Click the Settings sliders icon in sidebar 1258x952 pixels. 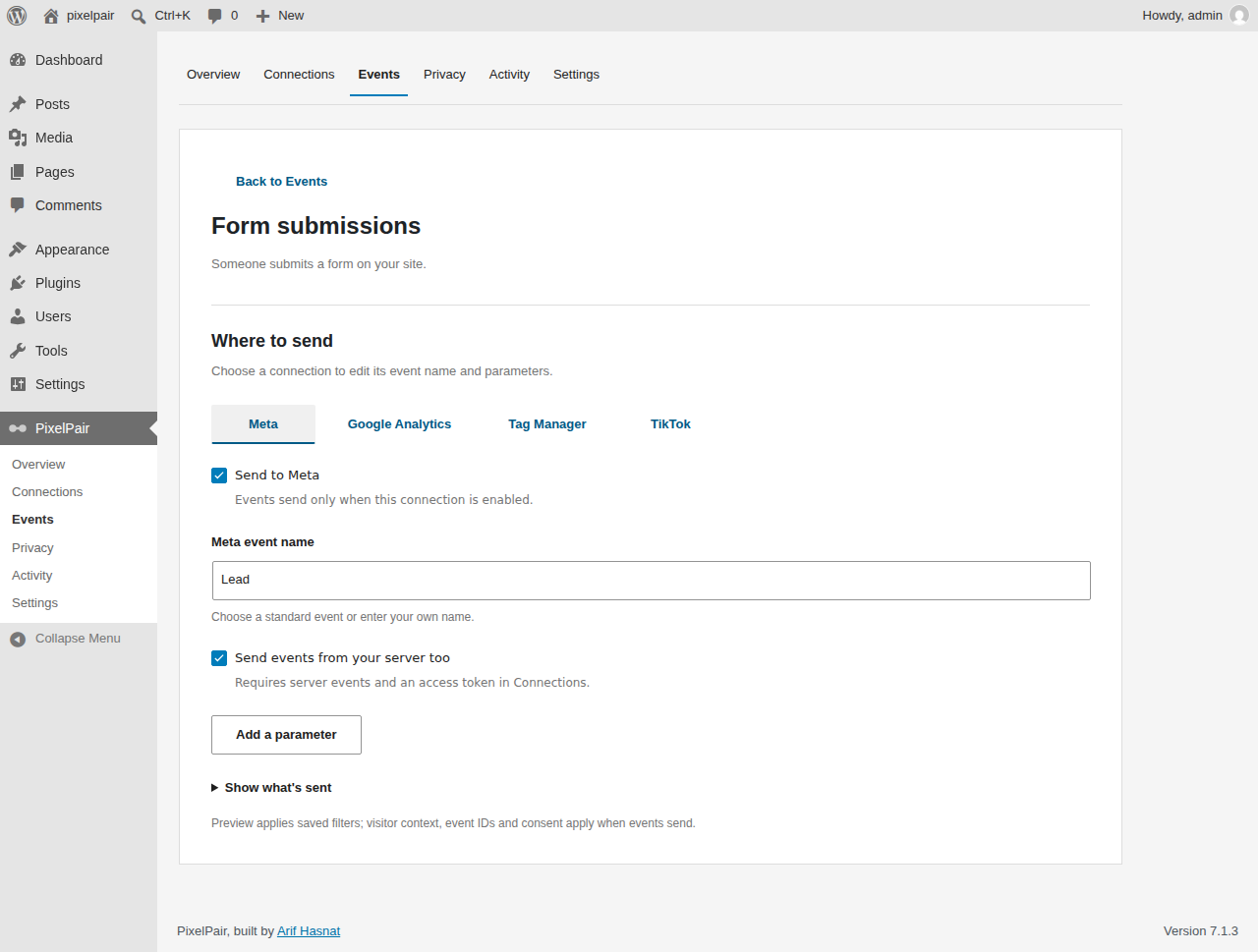(x=18, y=384)
